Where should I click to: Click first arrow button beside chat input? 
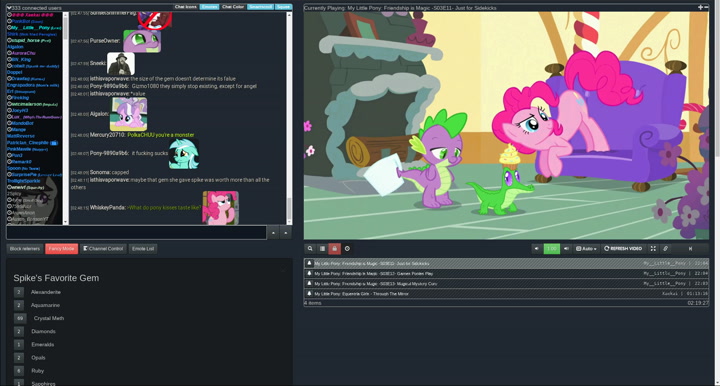pos(273,233)
